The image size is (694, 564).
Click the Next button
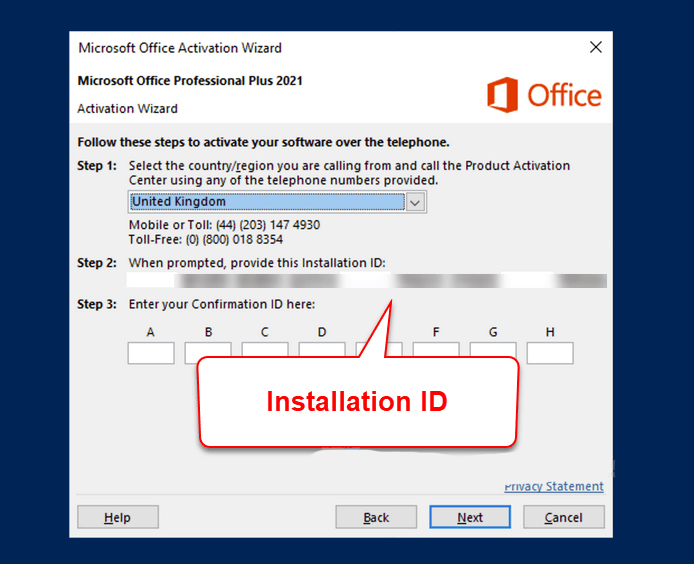click(470, 517)
